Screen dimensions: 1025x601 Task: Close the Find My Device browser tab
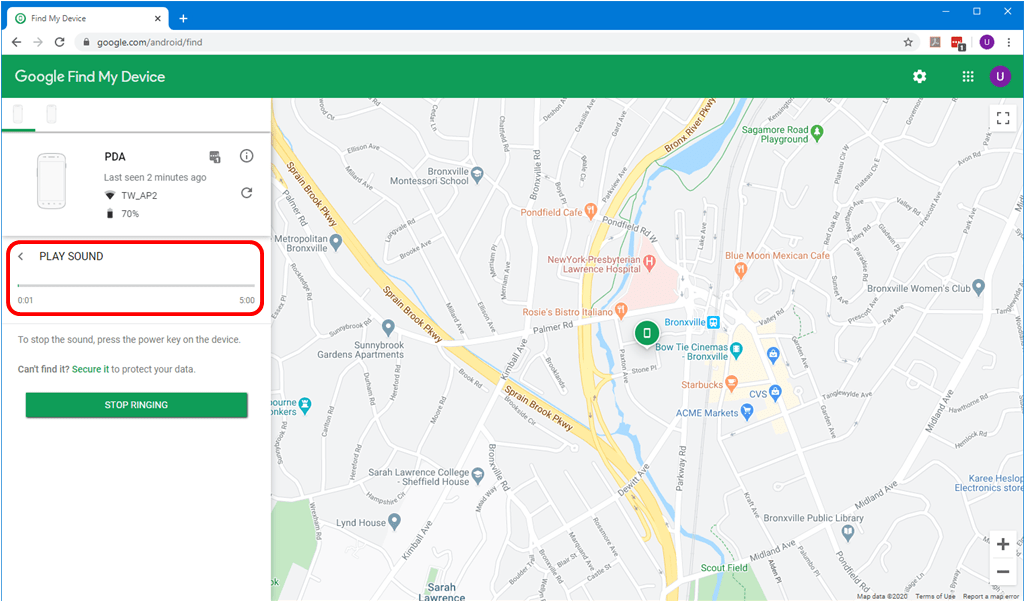[159, 18]
